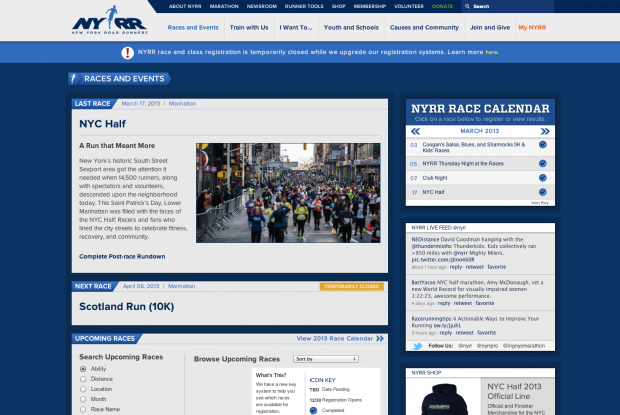Click favorite on Racerunningtips tweet
The width and height of the screenshot is (620, 415).
(486, 333)
